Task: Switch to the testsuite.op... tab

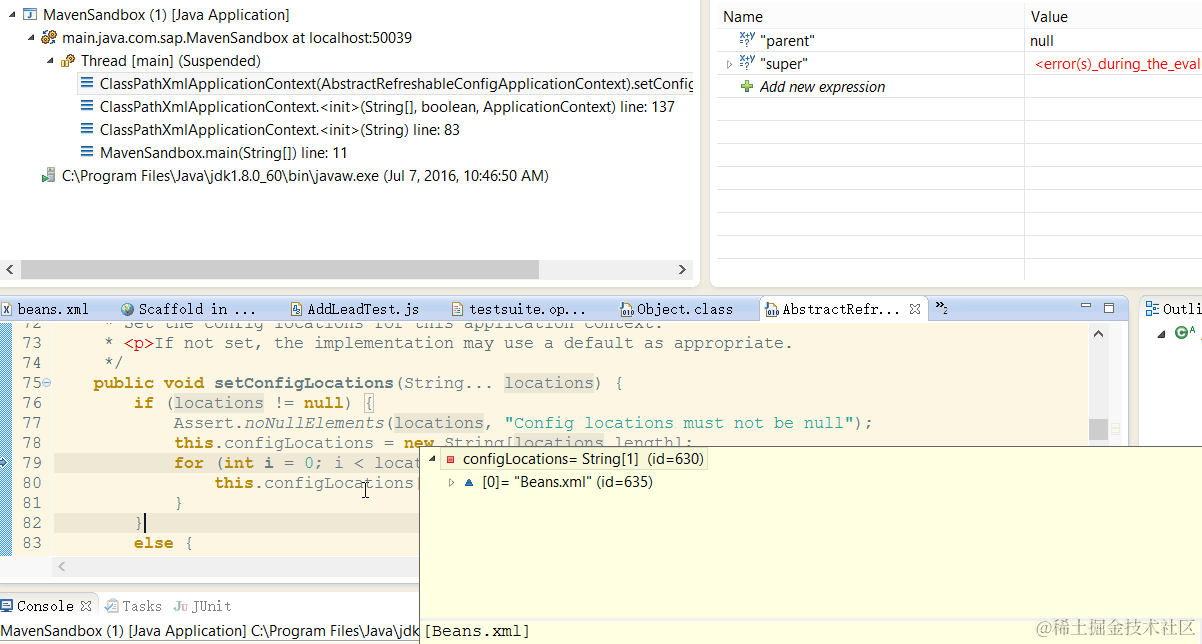Action: coord(518,309)
